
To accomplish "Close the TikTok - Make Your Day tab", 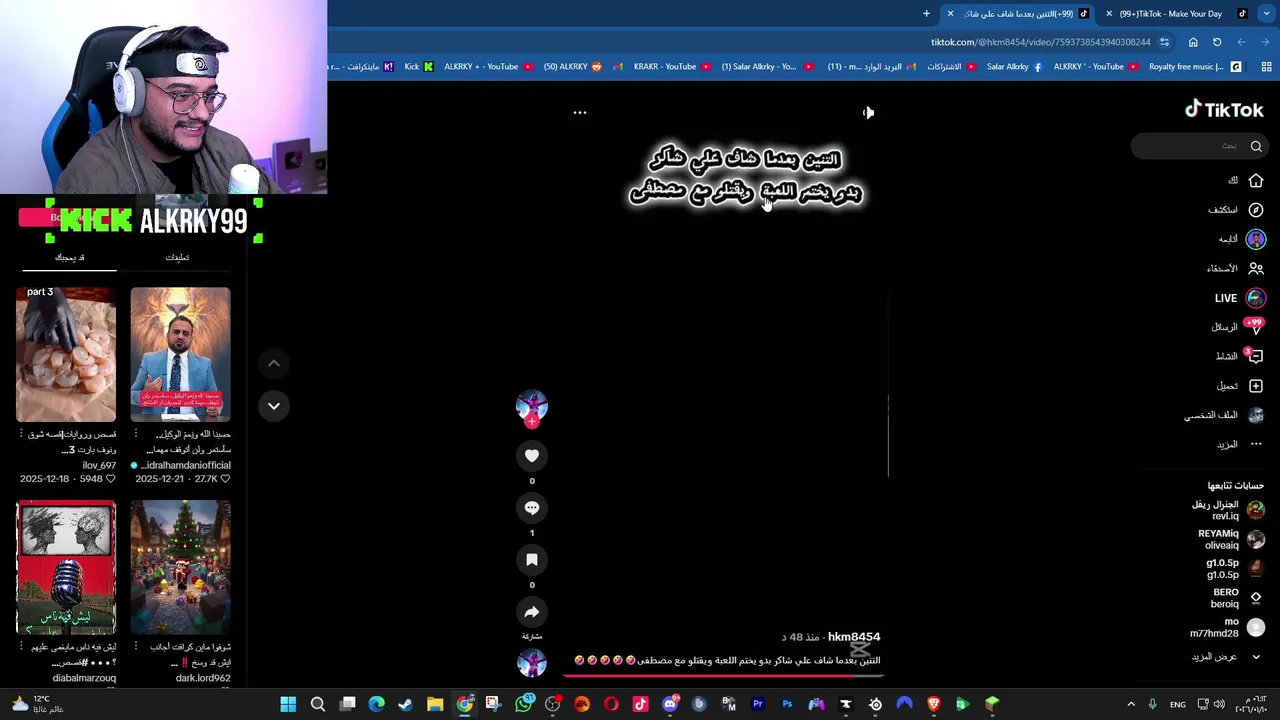I will pyautogui.click(x=1109, y=14).
